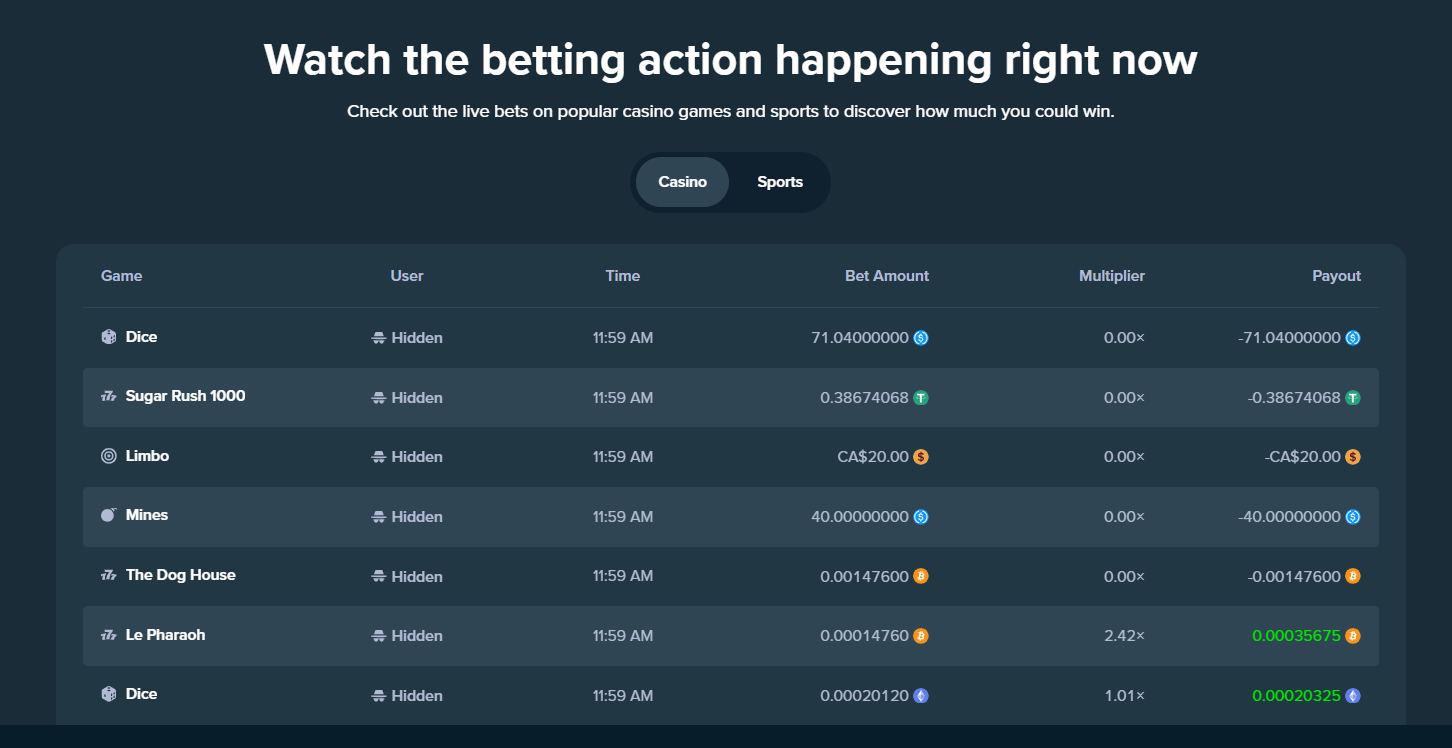This screenshot has height=748, width=1452.
Task: Select the Casino tab
Action: 682,182
